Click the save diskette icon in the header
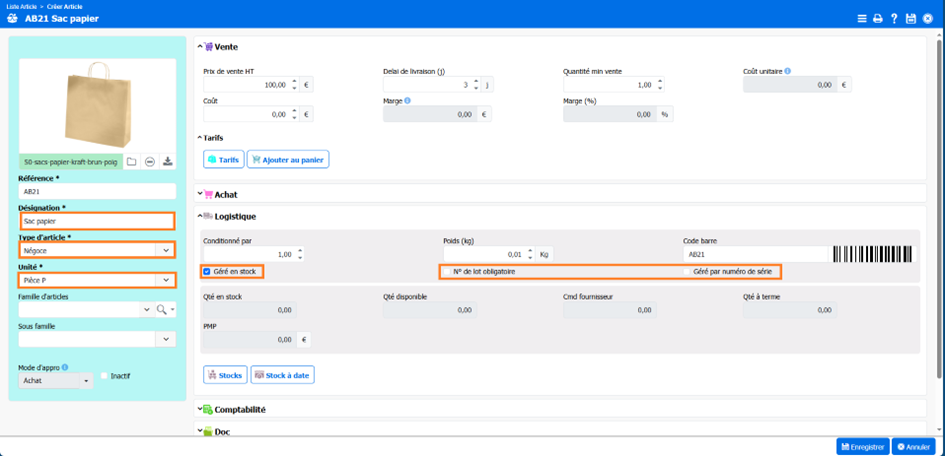 tap(910, 18)
